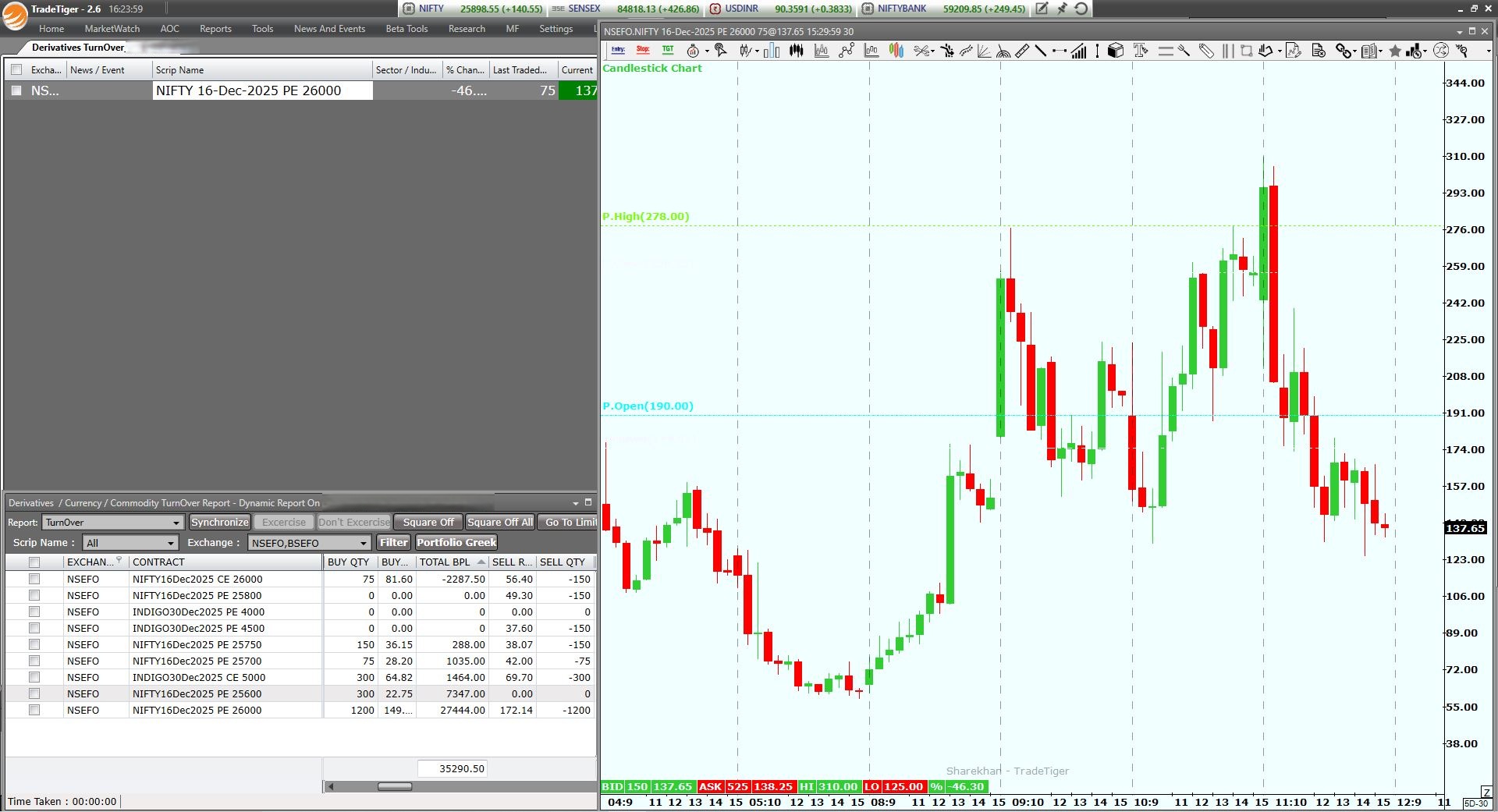Tick the checkbox for INDIGO30Dec2025 CE 5000 row
The width and height of the screenshot is (1498, 812).
point(34,677)
